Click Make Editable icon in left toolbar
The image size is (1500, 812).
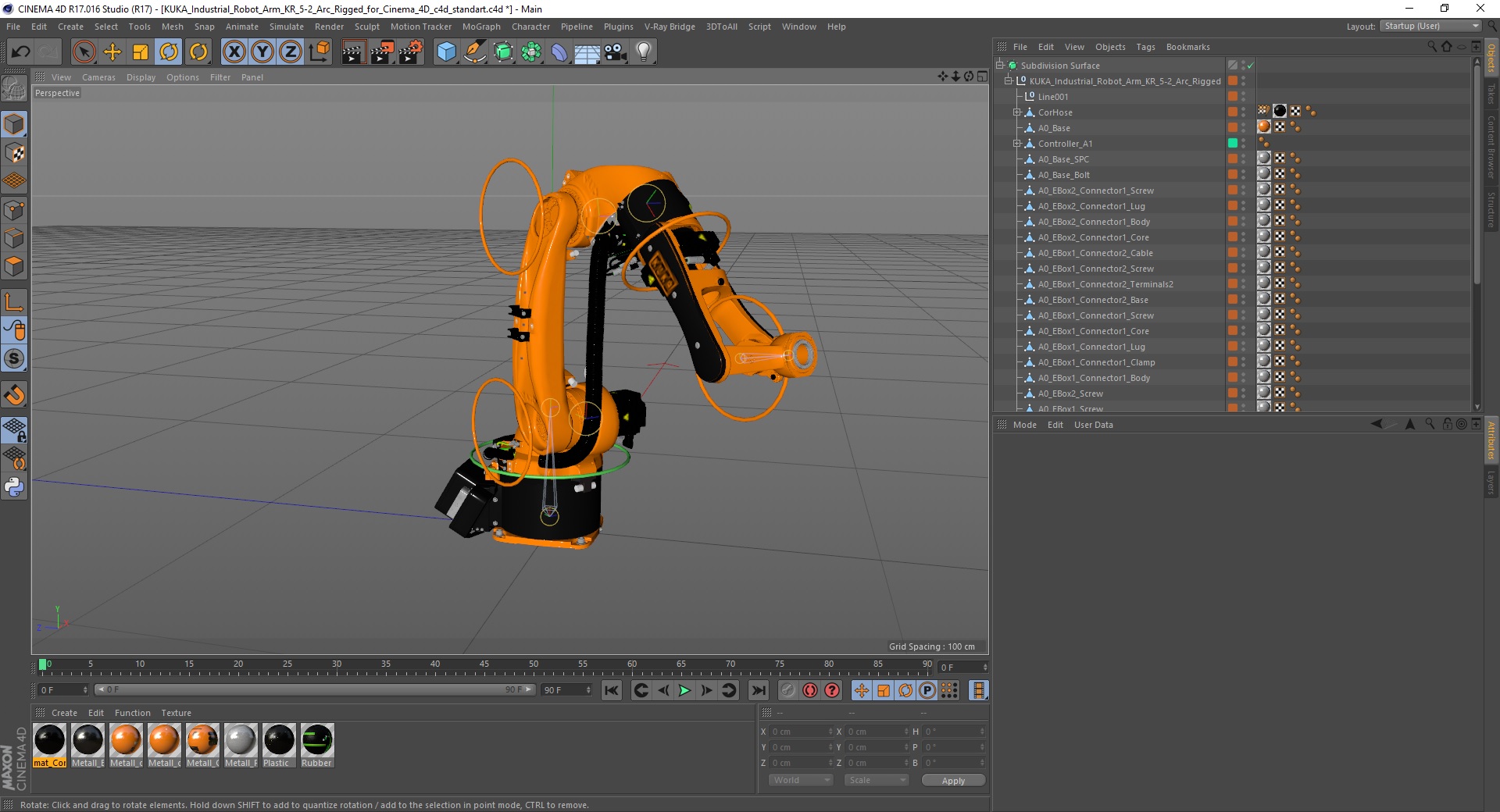pyautogui.click(x=14, y=88)
